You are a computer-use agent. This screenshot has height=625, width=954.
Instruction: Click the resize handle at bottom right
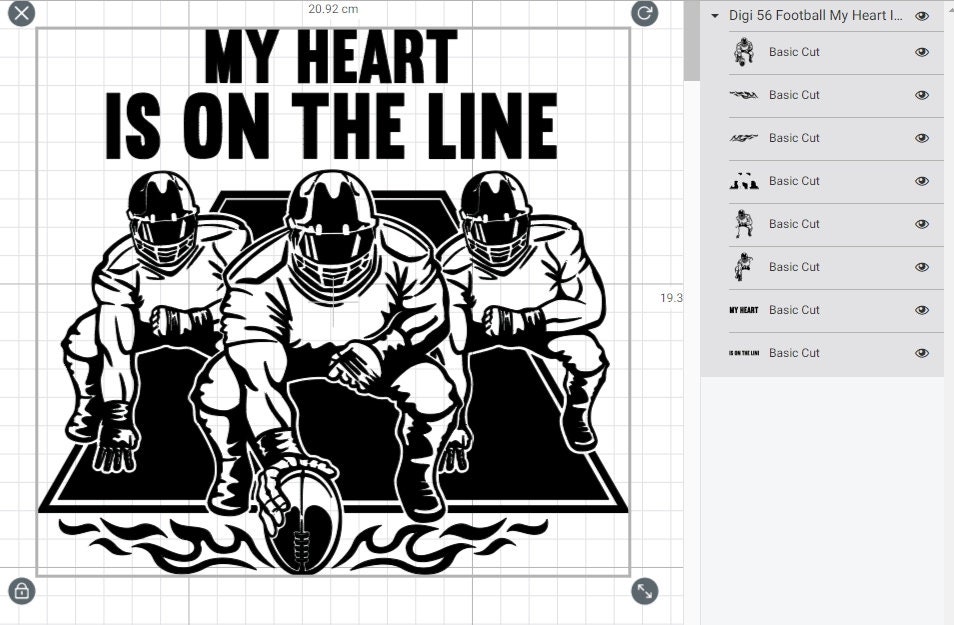[x=643, y=591]
